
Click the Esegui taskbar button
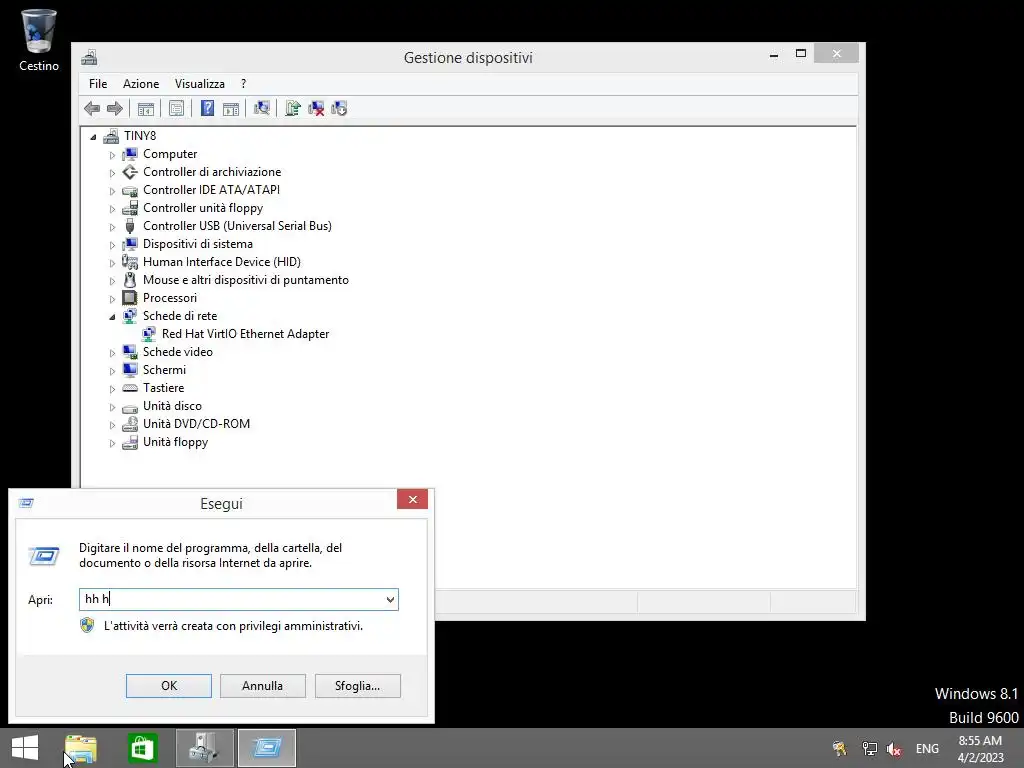pyautogui.click(x=266, y=748)
